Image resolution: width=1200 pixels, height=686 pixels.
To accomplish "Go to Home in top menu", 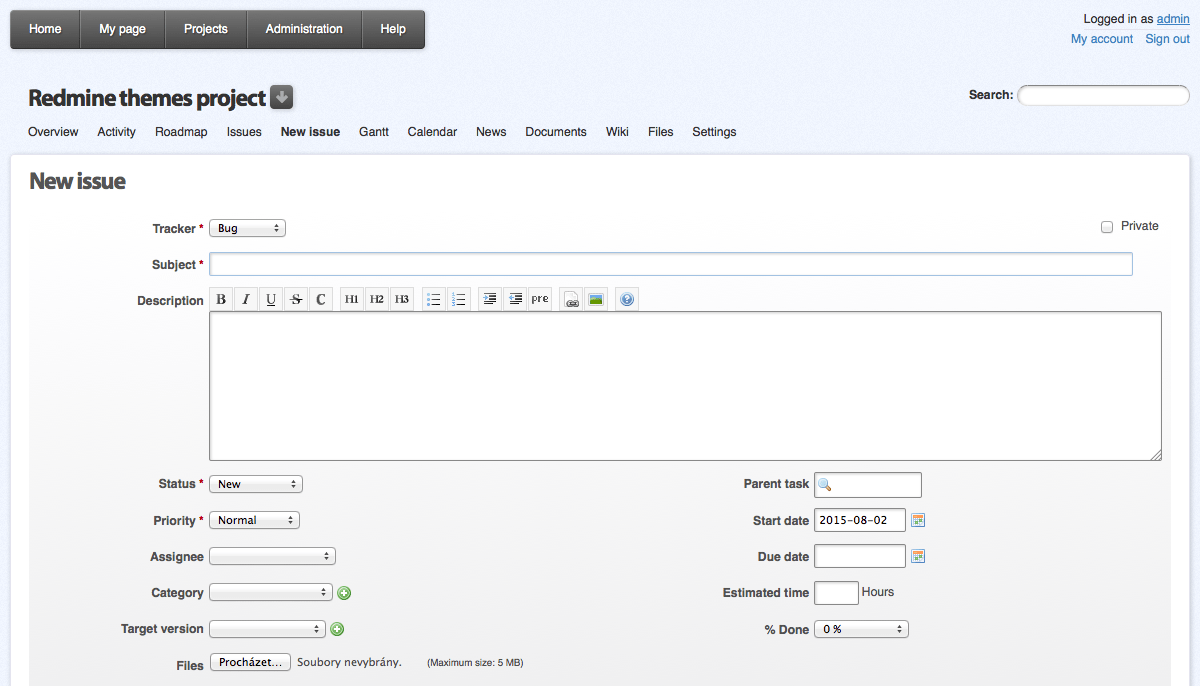I will [x=45, y=29].
